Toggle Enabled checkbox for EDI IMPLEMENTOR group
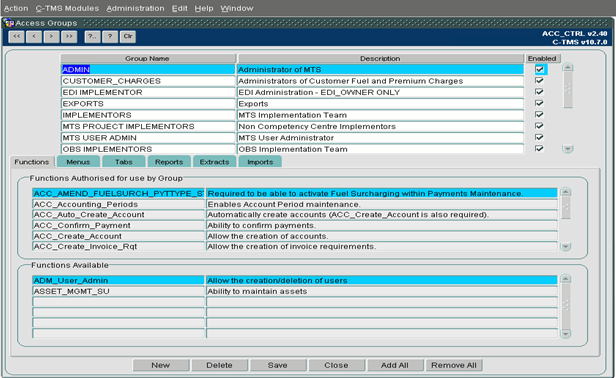The image size is (616, 378). click(539, 92)
